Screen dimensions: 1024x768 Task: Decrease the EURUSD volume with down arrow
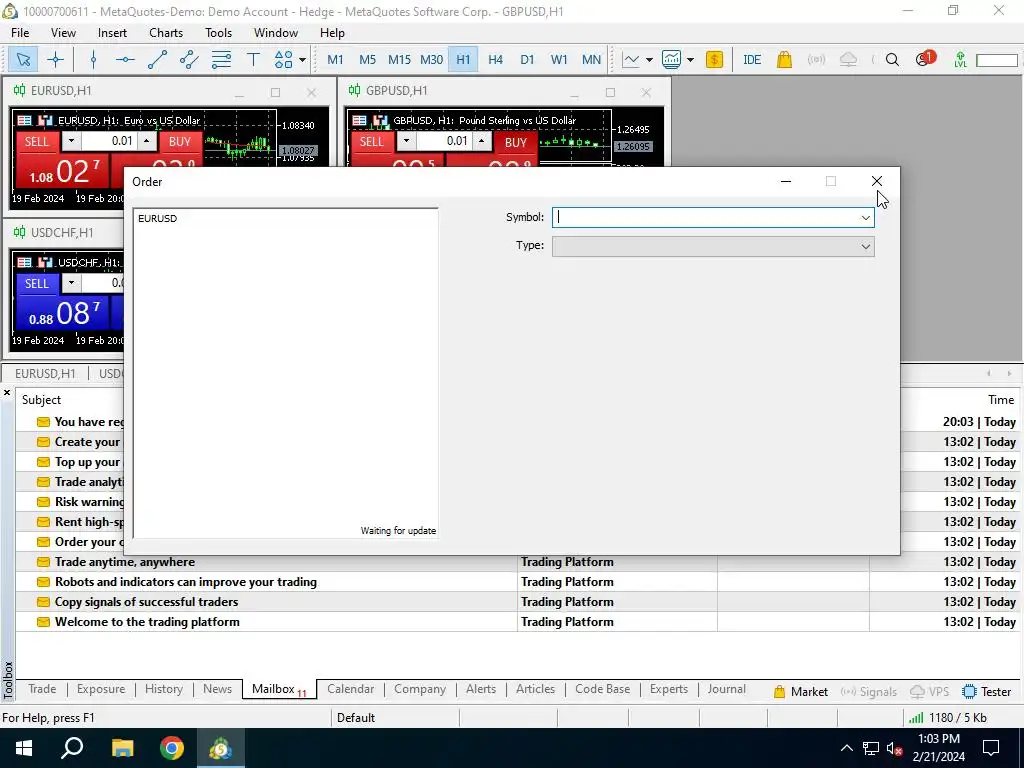pos(71,141)
